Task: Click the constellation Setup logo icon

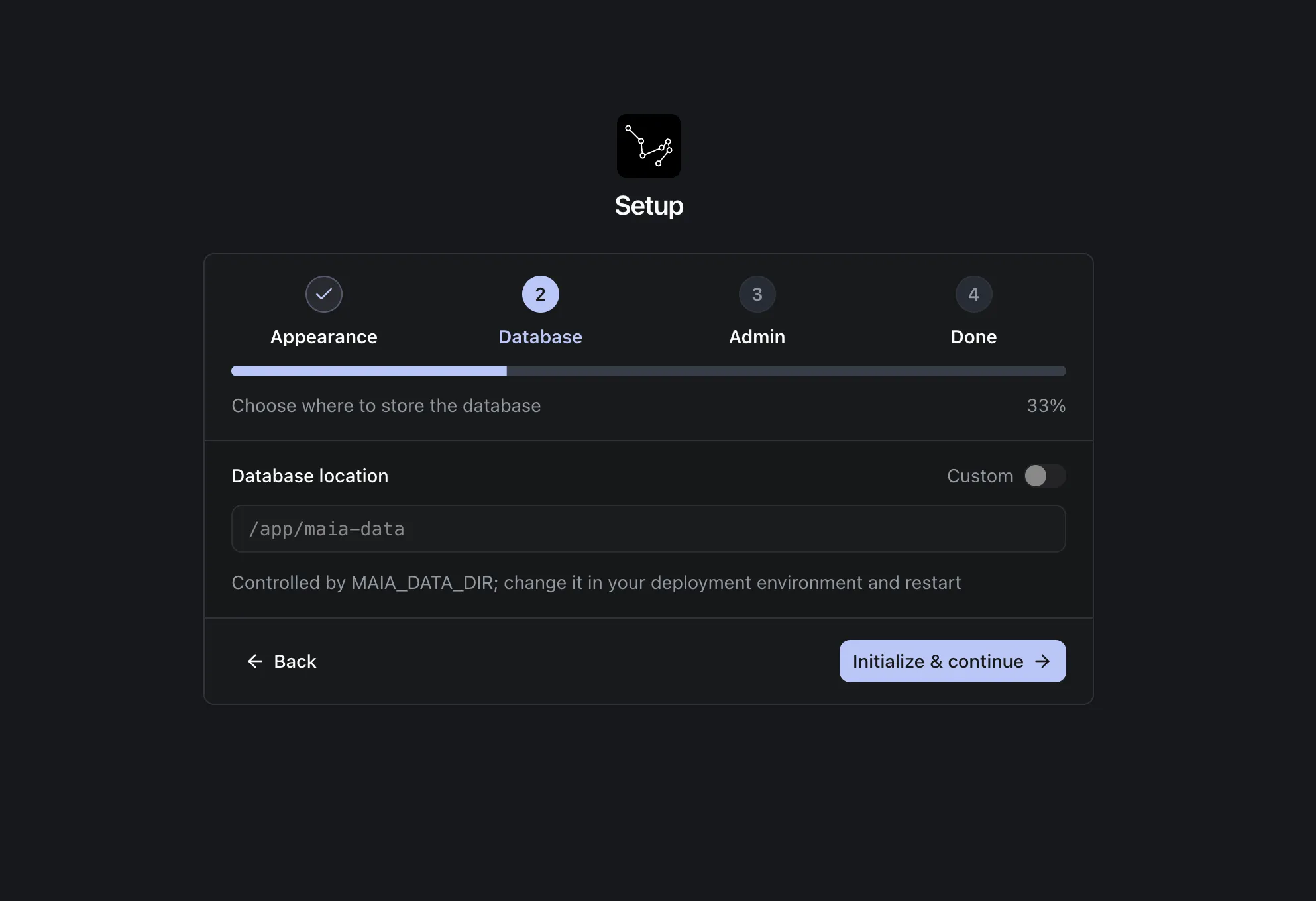Action: point(648,145)
